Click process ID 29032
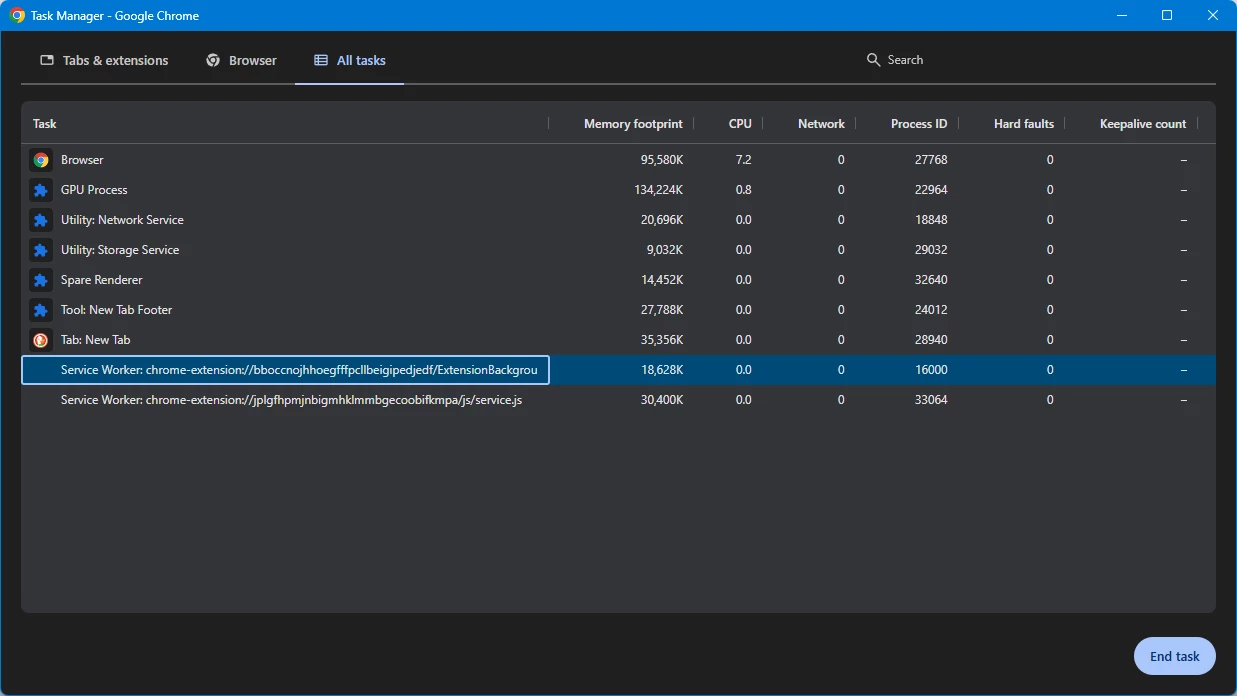 [x=931, y=250]
